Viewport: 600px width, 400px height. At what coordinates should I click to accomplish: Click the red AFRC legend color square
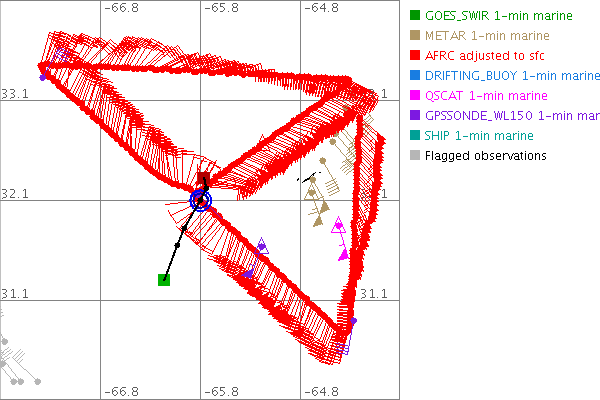tap(413, 56)
